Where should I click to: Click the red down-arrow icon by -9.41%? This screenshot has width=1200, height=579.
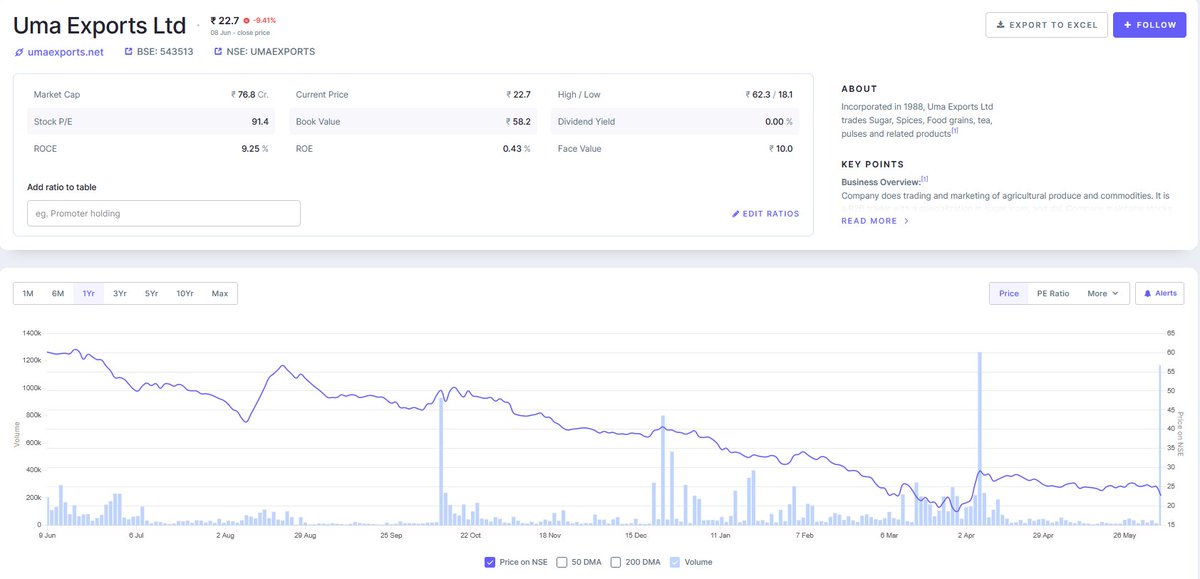click(246, 20)
